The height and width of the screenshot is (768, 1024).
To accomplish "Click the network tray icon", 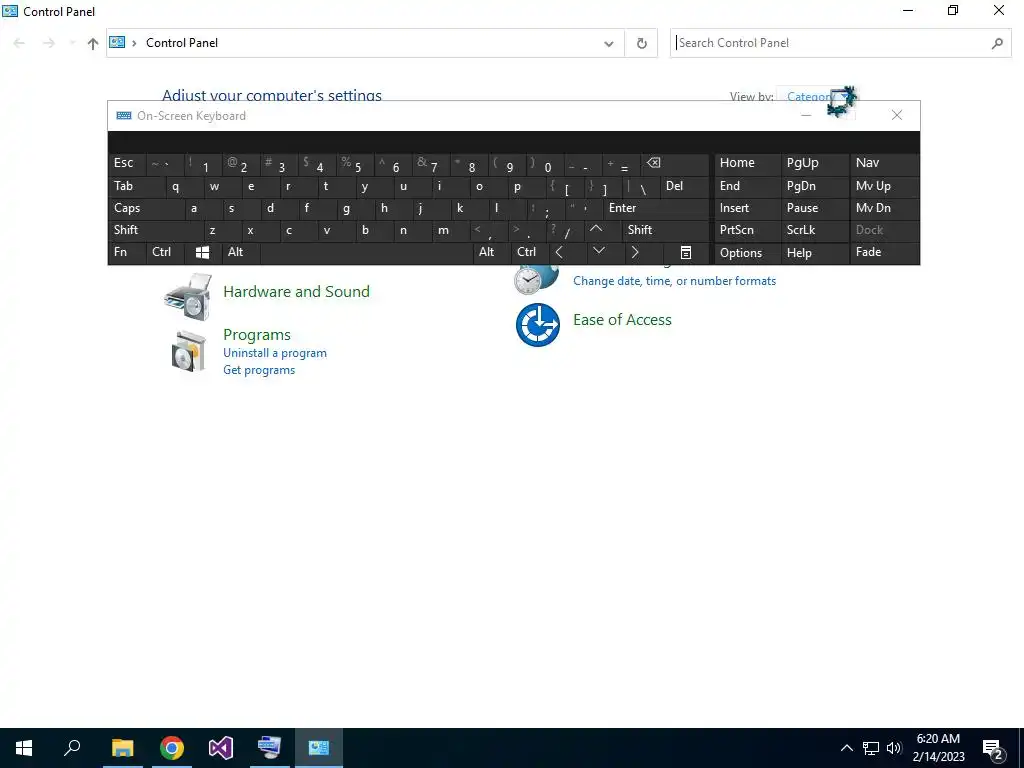I will pos(871,748).
